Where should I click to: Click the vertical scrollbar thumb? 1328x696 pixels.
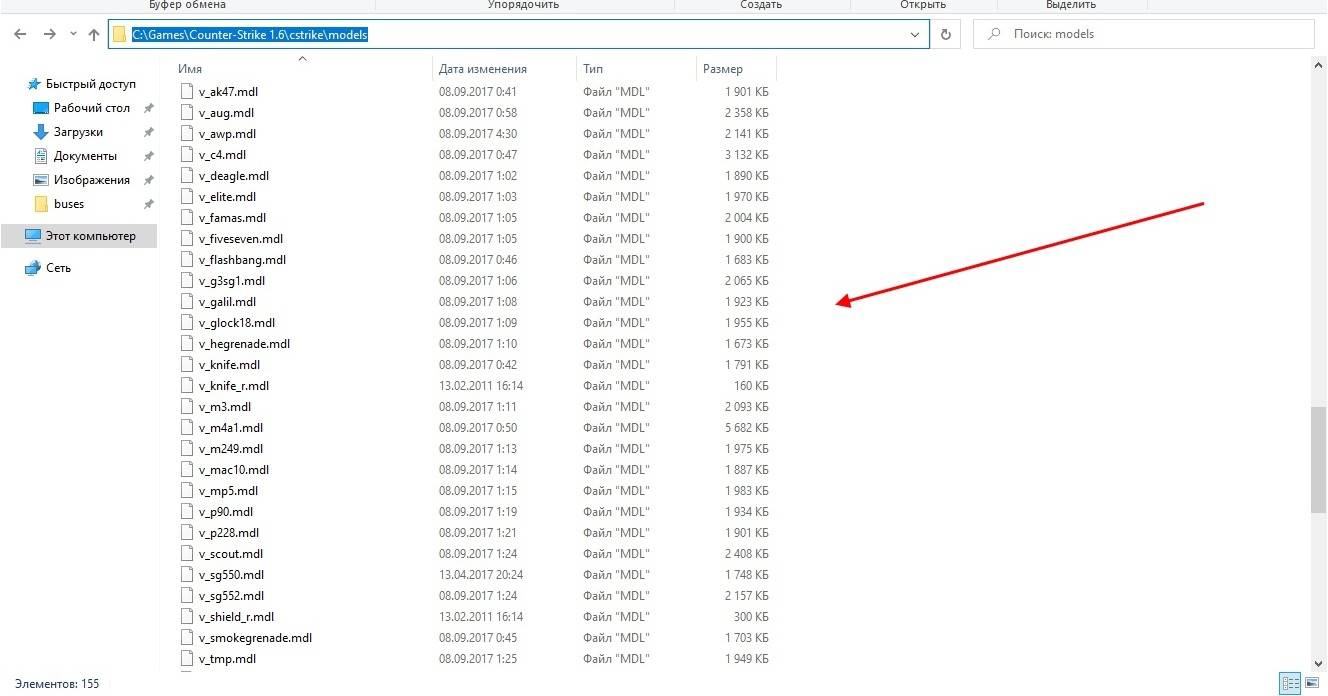click(x=1318, y=460)
